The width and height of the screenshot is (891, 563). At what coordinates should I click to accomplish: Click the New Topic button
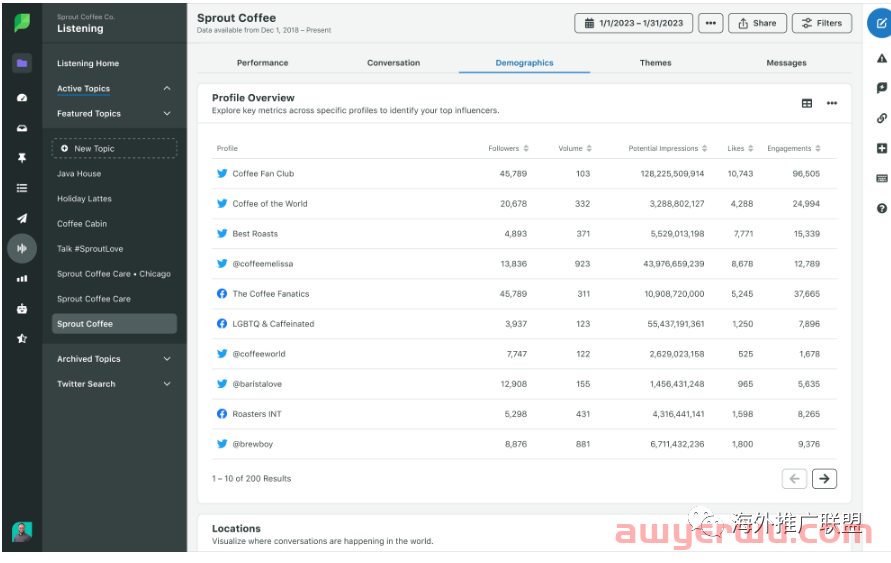114,148
